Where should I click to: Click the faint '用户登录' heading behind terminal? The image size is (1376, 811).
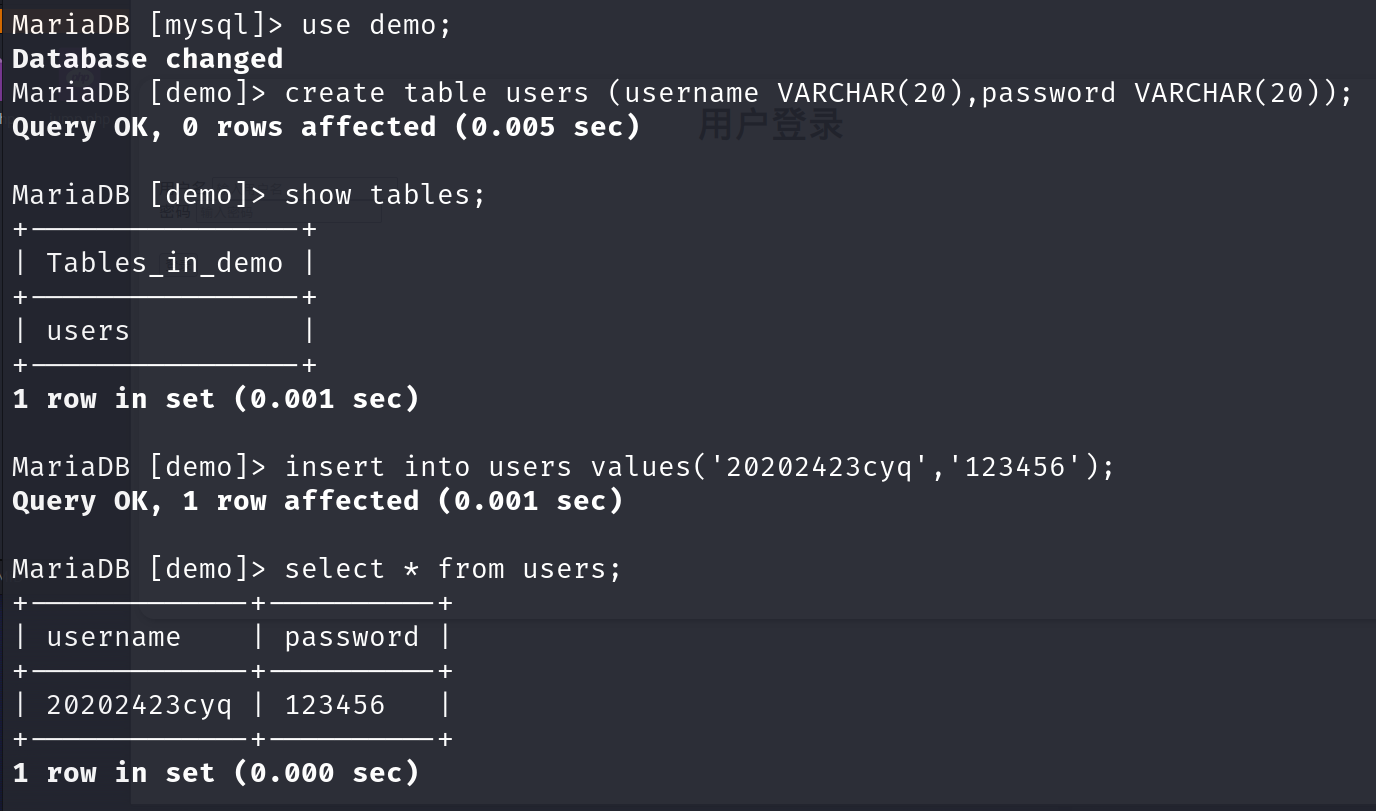click(x=770, y=125)
